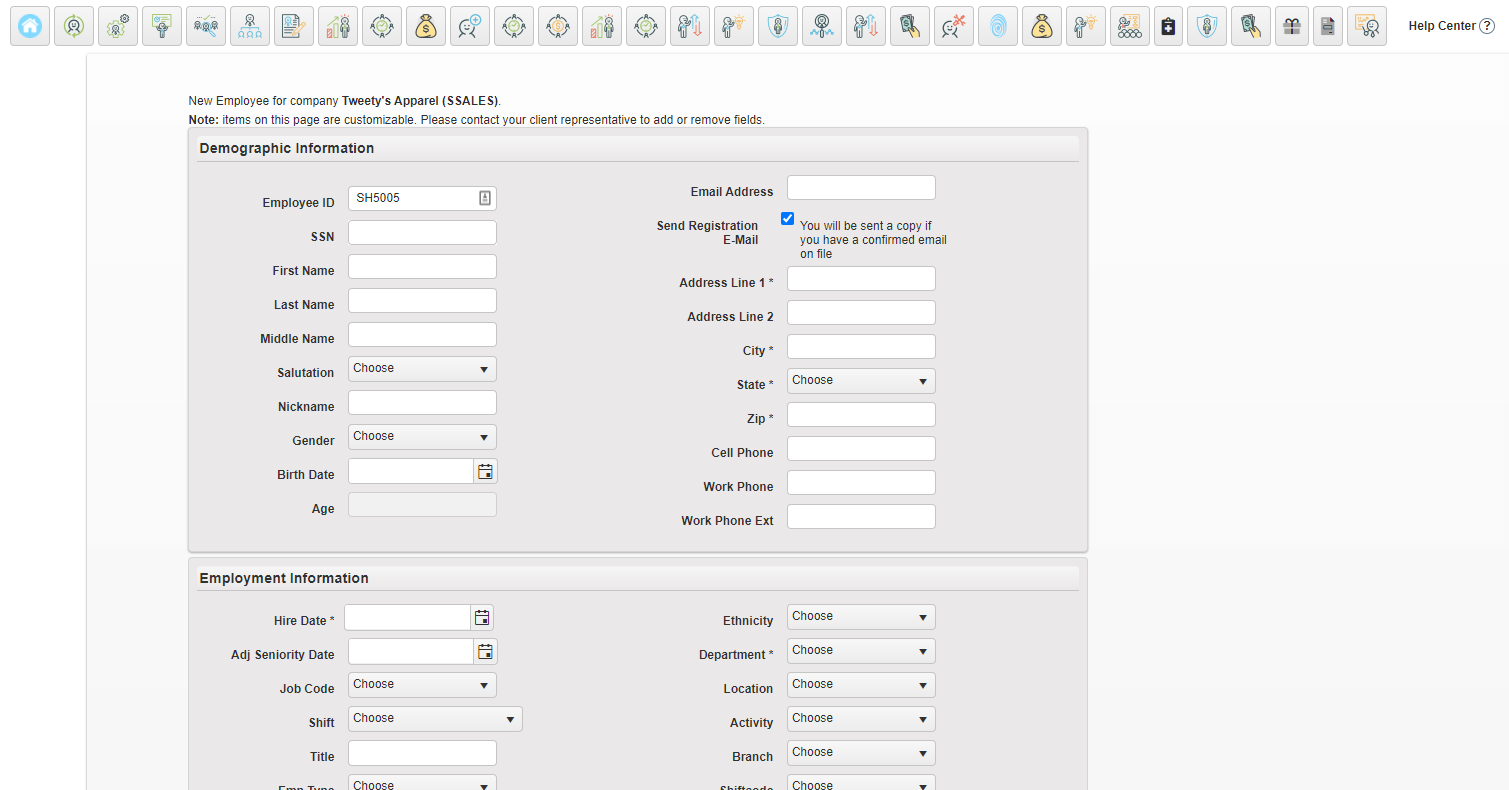
Task: Click into the City field
Action: [x=861, y=347]
